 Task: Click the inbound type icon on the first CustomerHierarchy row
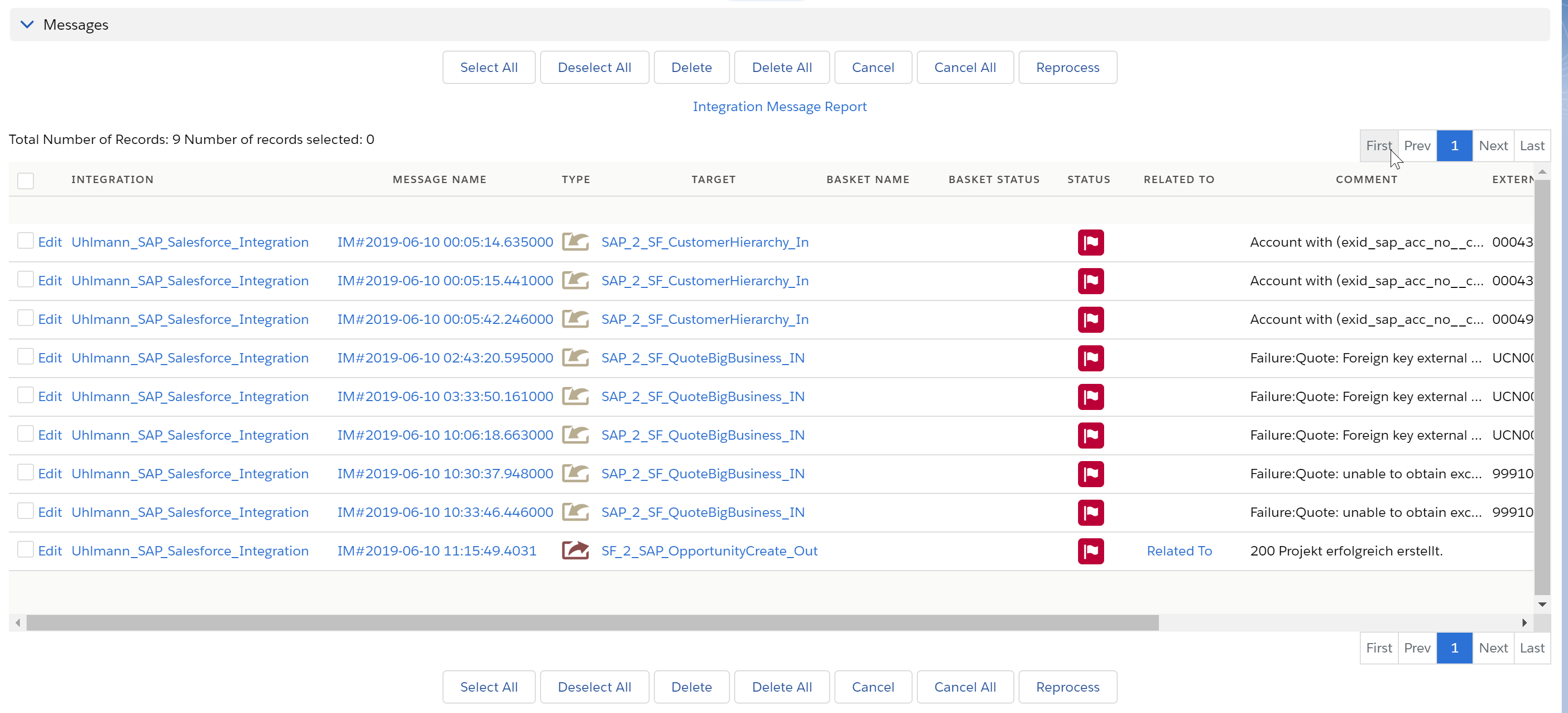576,241
